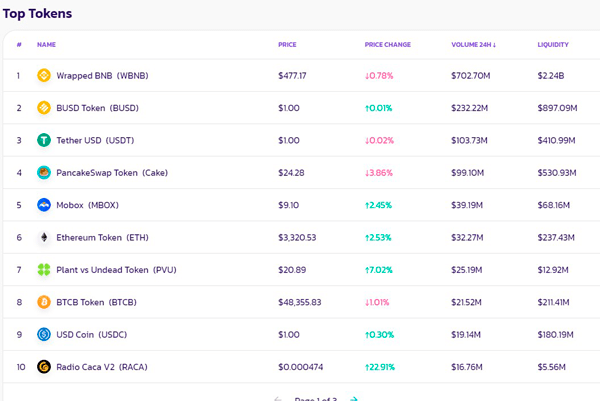Click the $25.19M volume value
Screen dimensions: 600x401
[x=466, y=270]
